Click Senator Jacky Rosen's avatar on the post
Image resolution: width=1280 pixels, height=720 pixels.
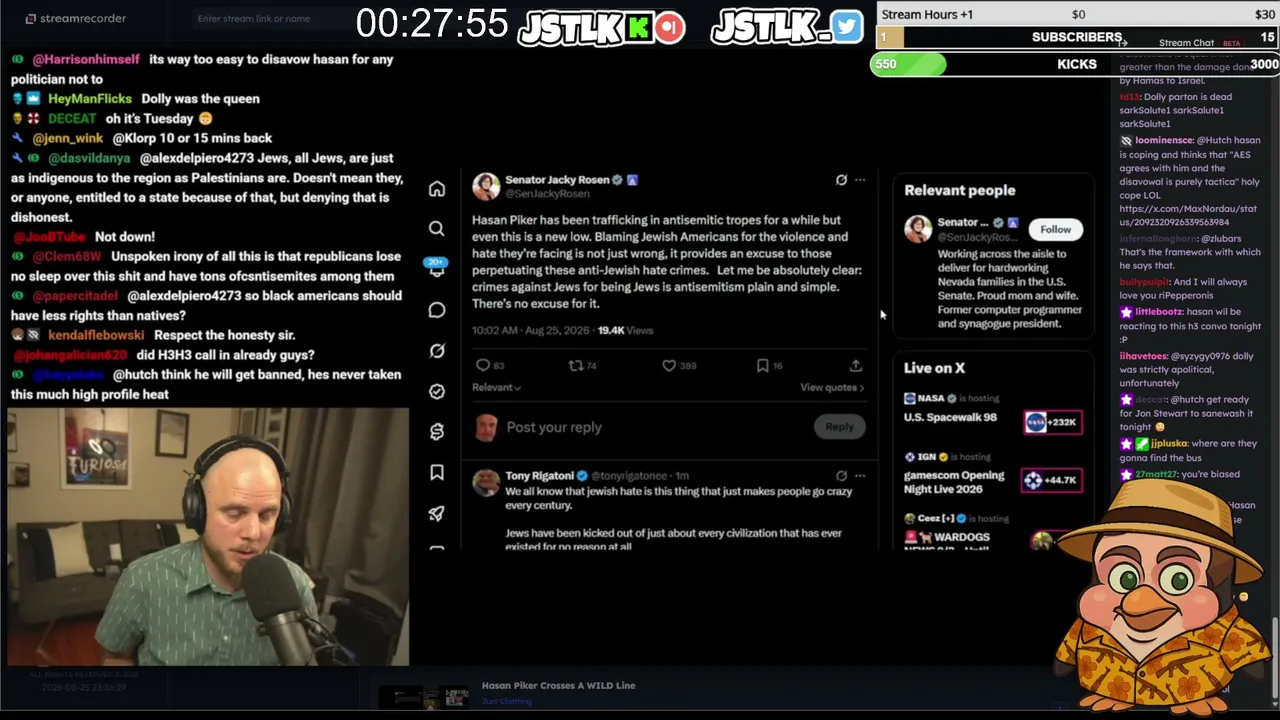(x=486, y=186)
